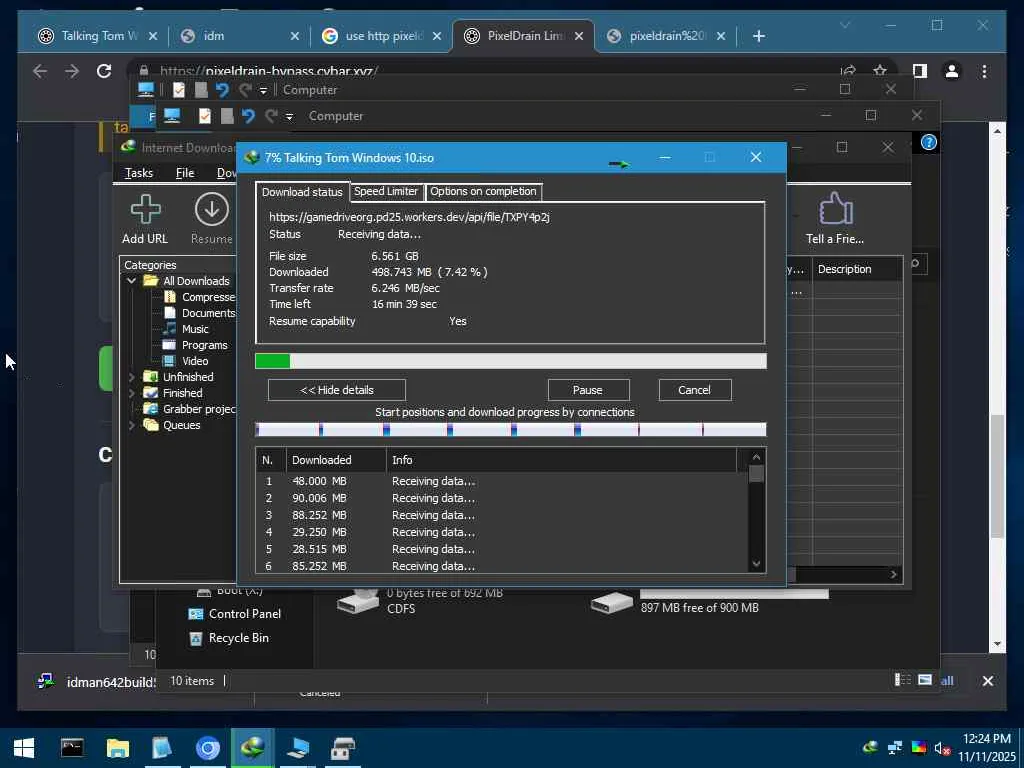Click the Tell a Friend thumbs-up icon
Screen dimensions: 1024x768
(x=834, y=210)
